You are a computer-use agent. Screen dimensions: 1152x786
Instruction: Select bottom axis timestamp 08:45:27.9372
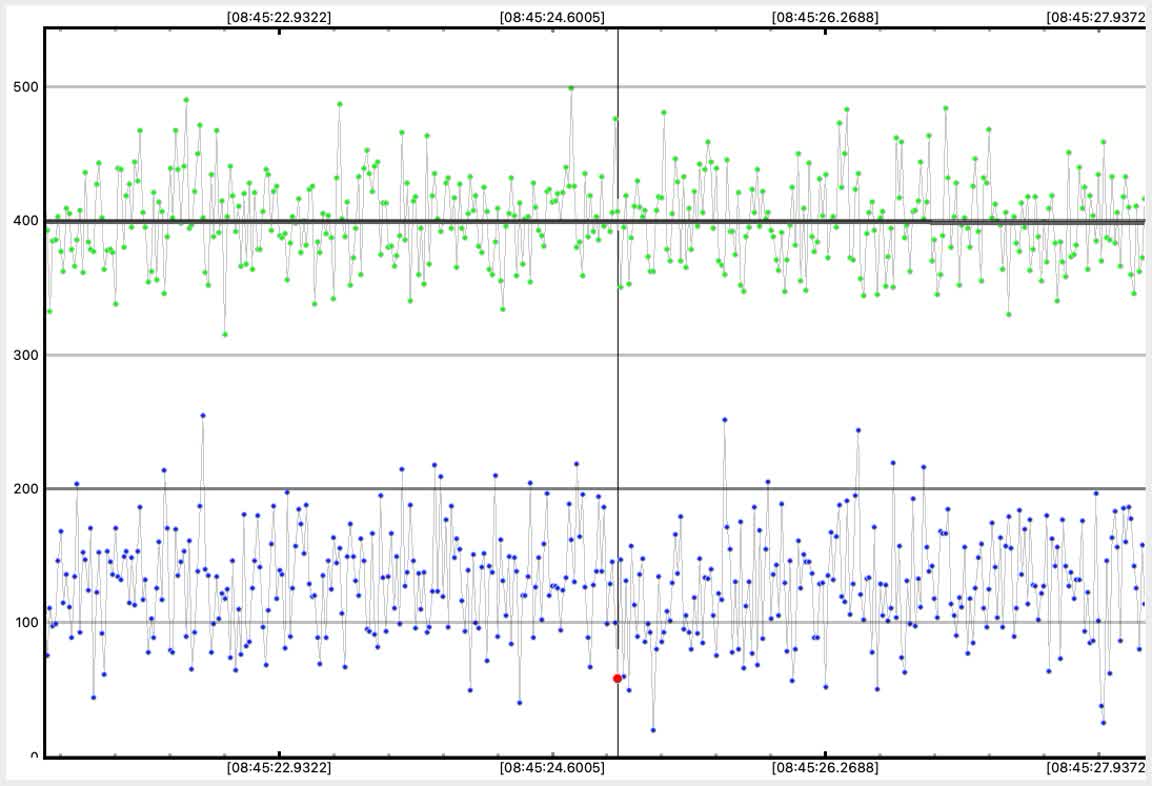coord(1098,768)
